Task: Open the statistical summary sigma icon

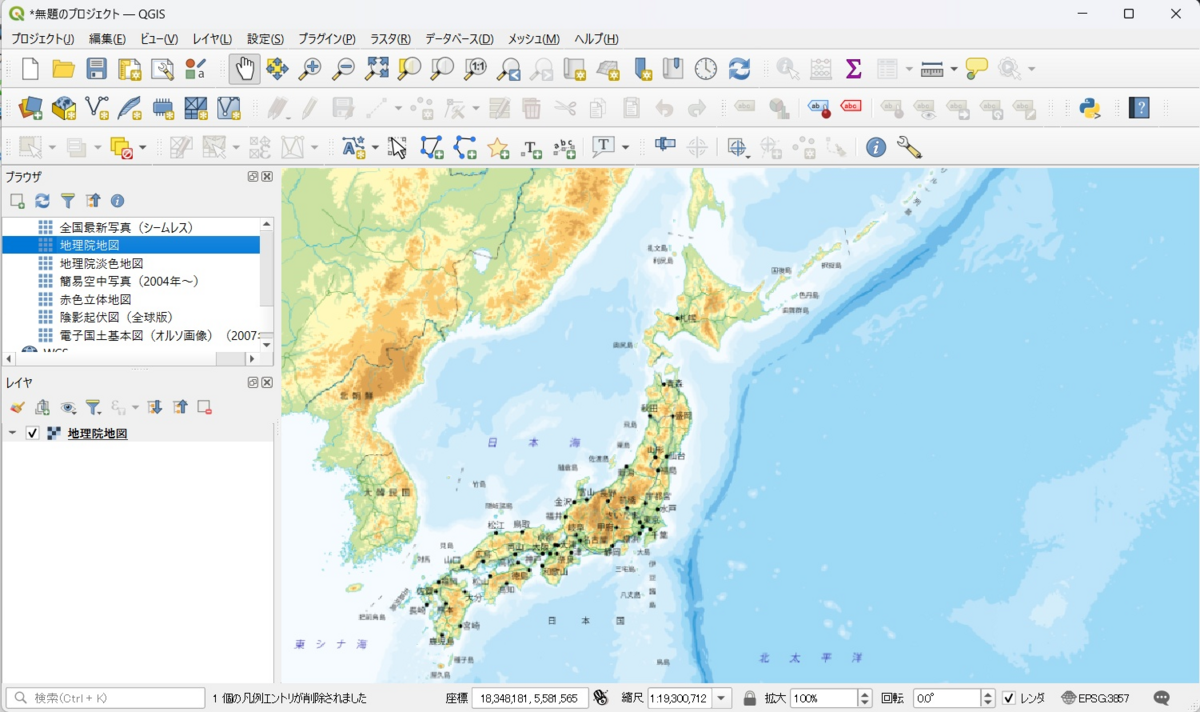Action: (853, 69)
